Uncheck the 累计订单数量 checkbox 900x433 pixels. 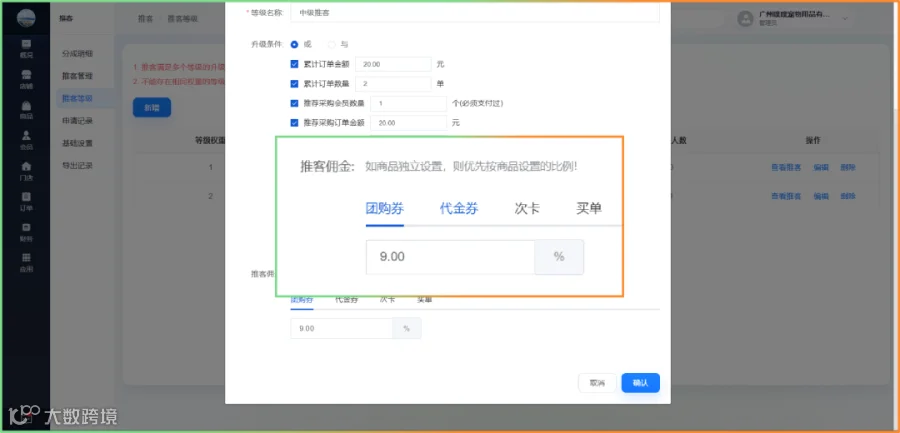(294, 84)
